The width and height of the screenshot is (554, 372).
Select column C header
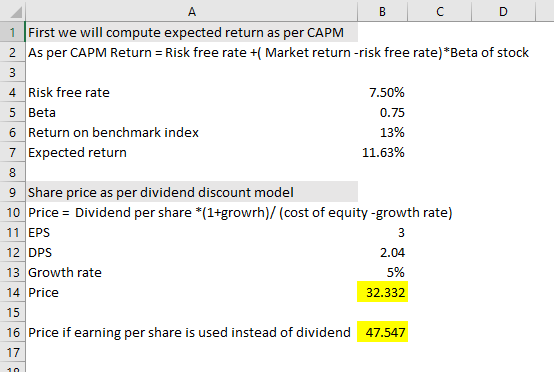point(440,12)
